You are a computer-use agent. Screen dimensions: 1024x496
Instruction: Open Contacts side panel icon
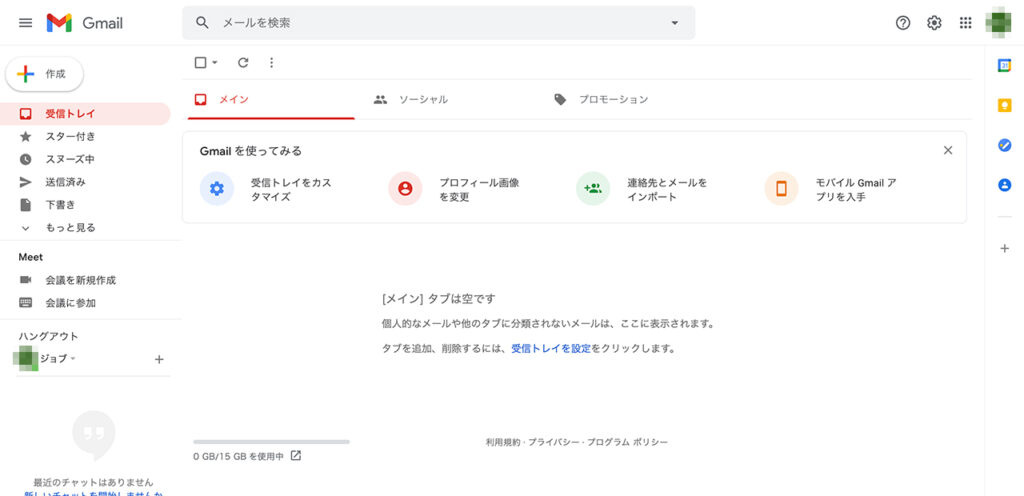[1004, 185]
